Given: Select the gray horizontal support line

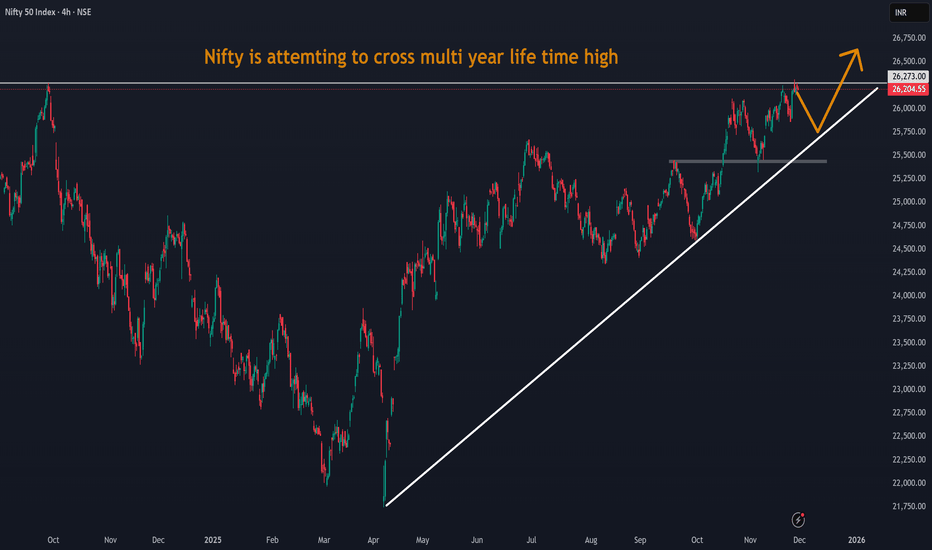Looking at the screenshot, I should [748, 161].
